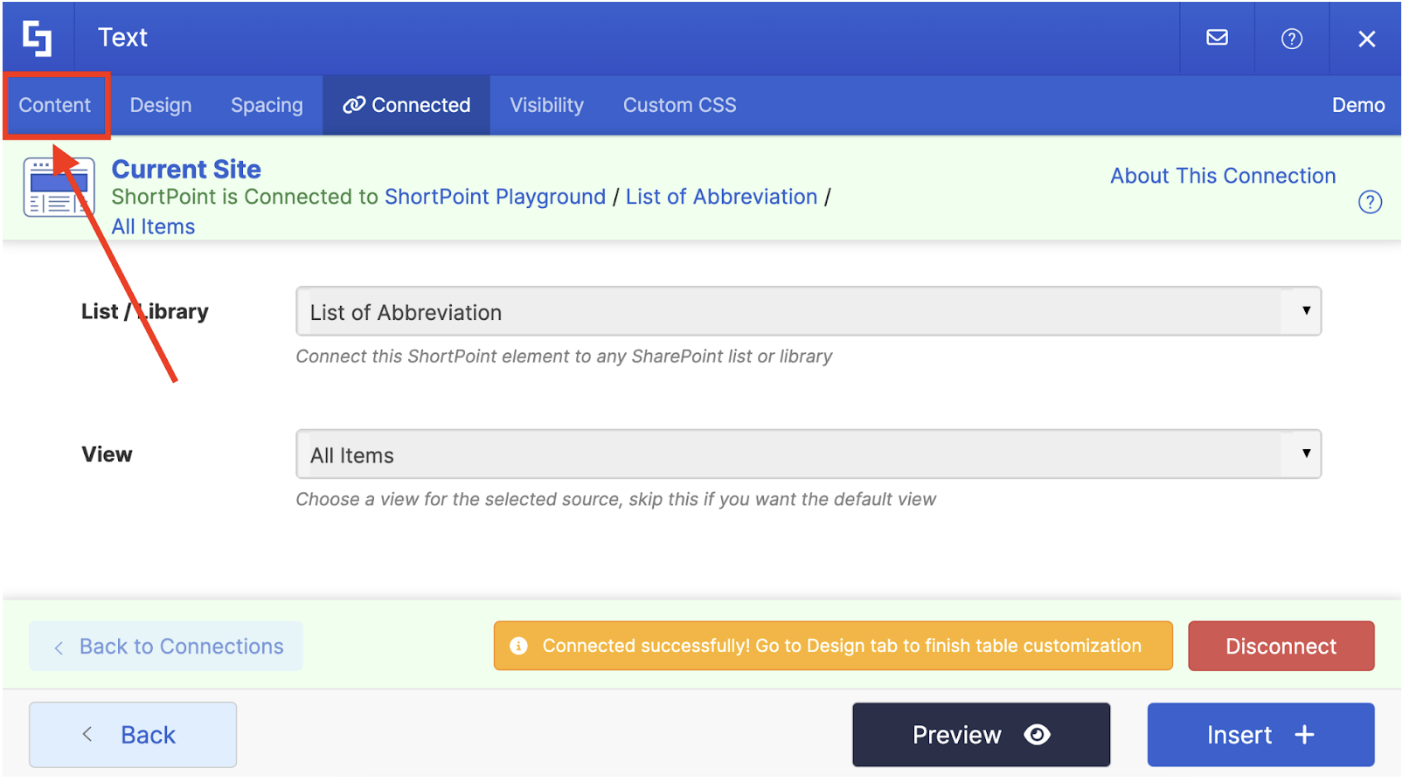The height and width of the screenshot is (780, 1402).
Task: Open help question mark in header
Action: 1292,38
